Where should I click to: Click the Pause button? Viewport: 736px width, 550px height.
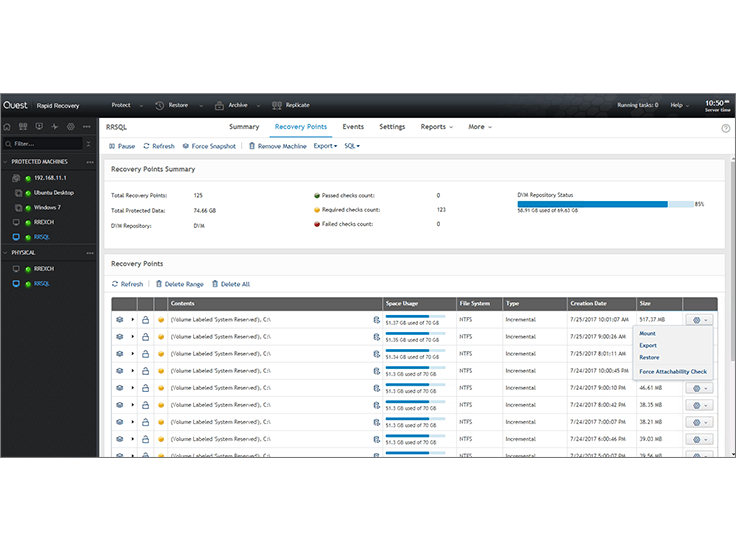point(122,146)
